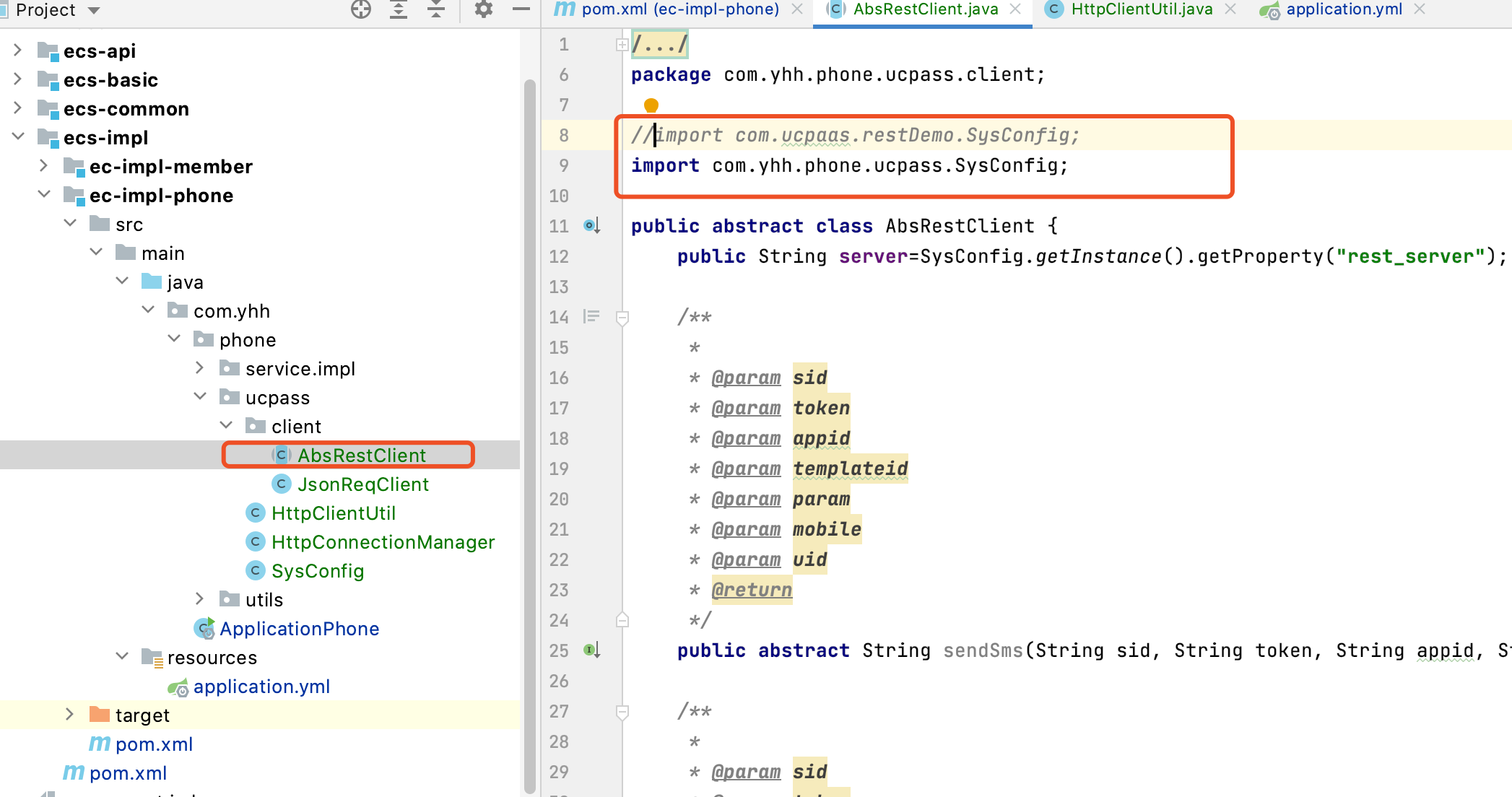Collapse the ec-impl-phone module node
Viewport: 1512px width, 797px height.
44,195
